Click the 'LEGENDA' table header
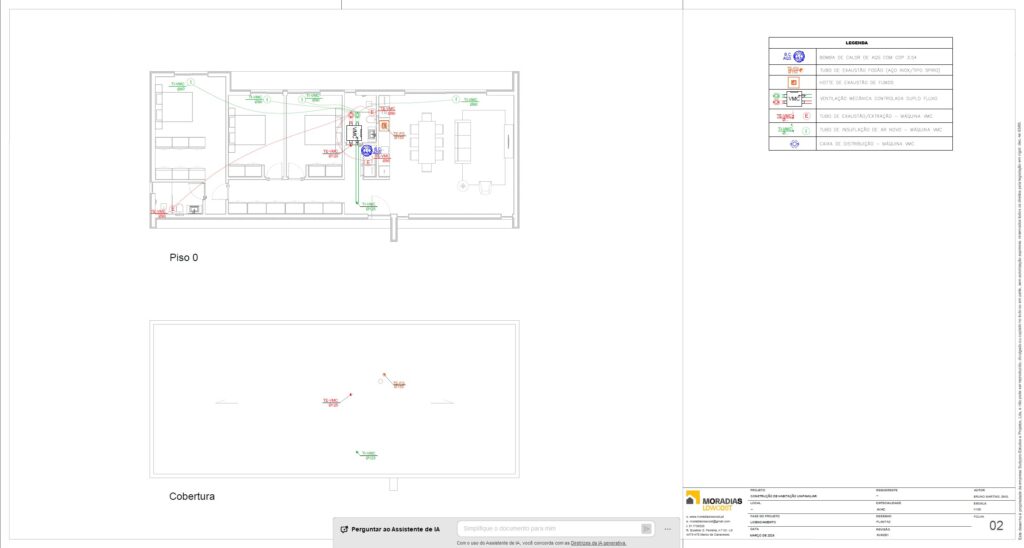1024x548 pixels. (856, 43)
